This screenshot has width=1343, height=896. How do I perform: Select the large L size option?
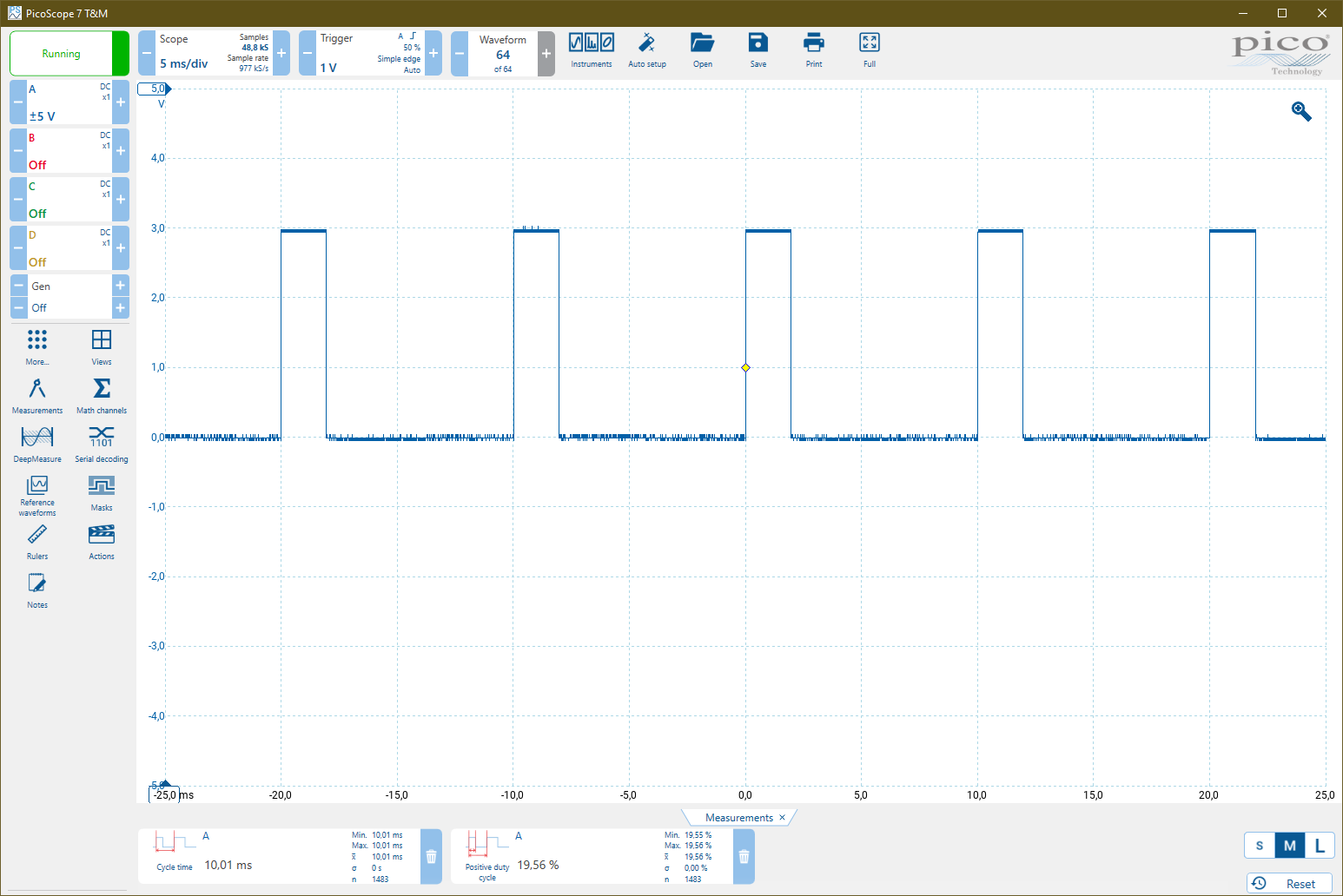(x=1320, y=846)
